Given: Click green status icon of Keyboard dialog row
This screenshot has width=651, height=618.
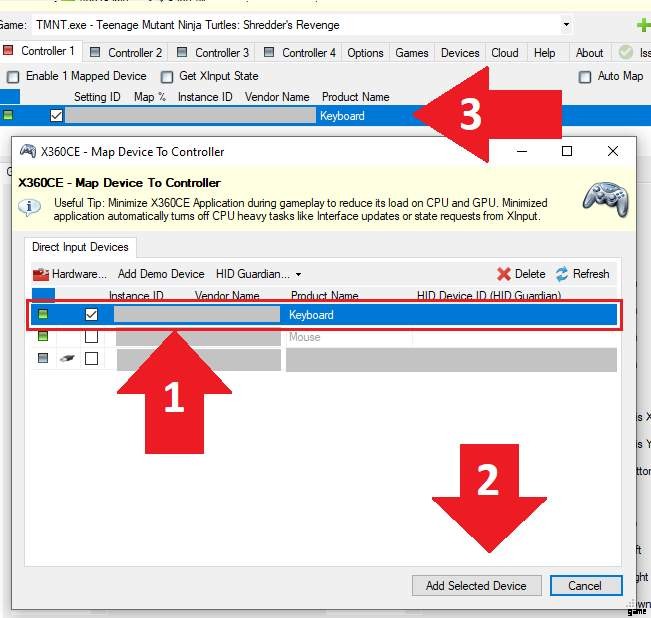Looking at the screenshot, I should coord(43,314).
